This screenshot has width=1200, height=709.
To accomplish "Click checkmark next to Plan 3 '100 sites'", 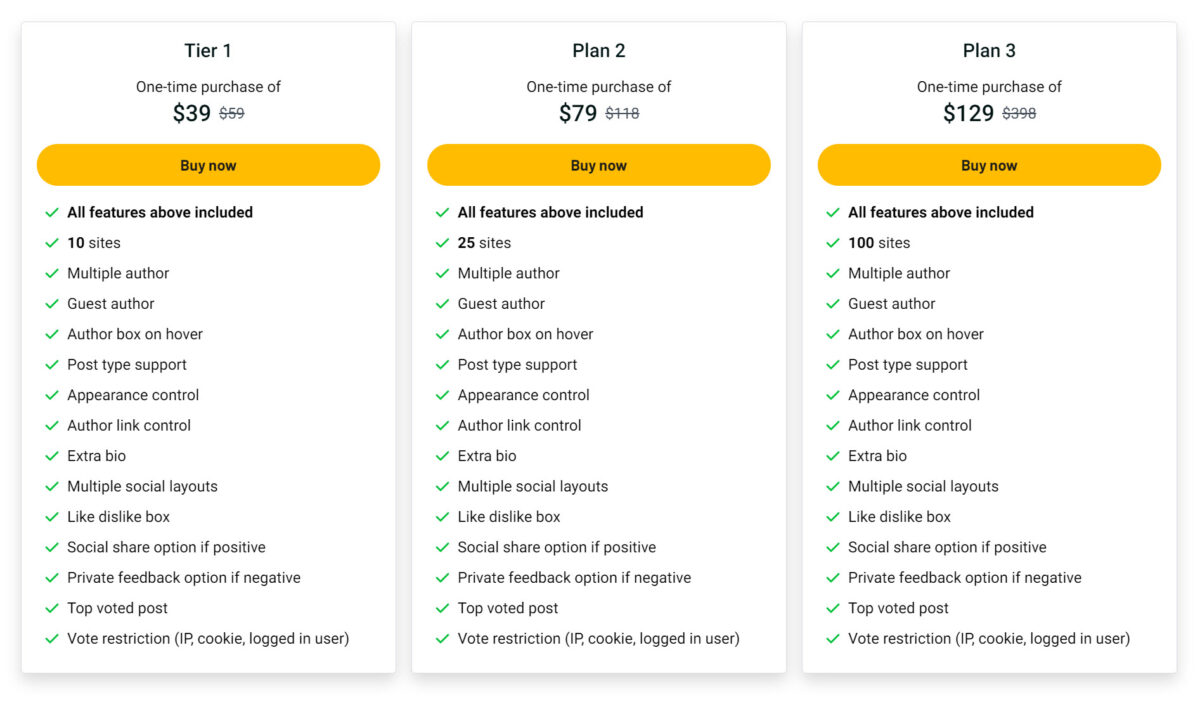I will pyautogui.click(x=833, y=243).
